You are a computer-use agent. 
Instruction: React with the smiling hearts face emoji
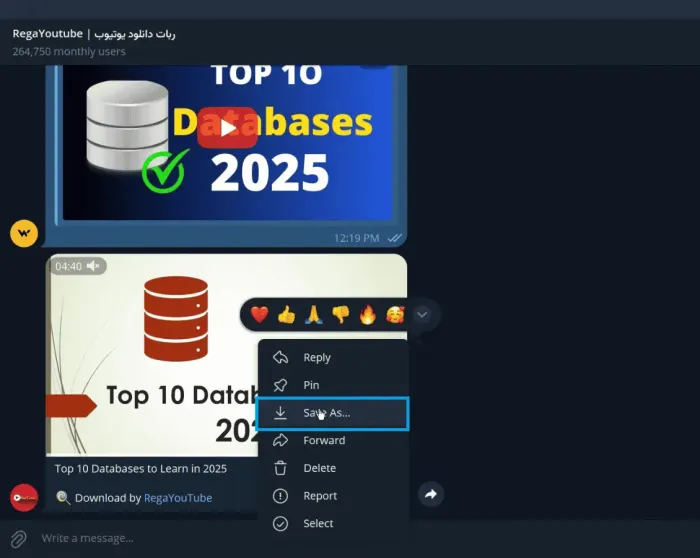point(395,315)
